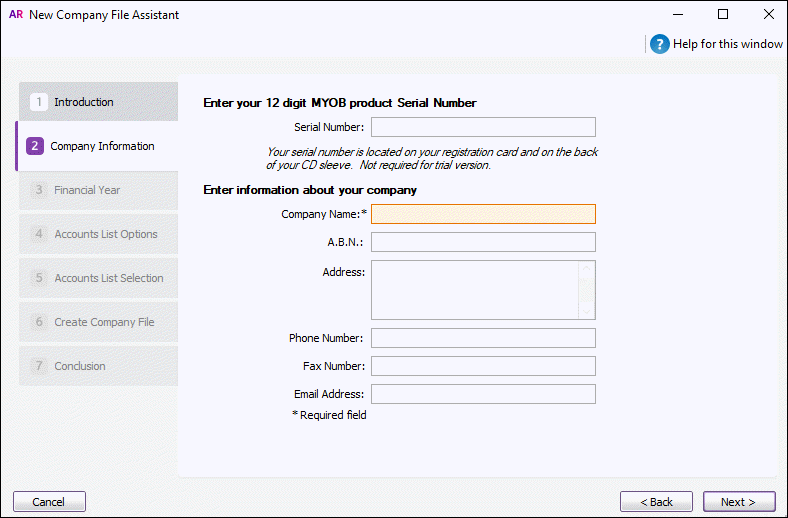Click the AR application logo icon
This screenshot has height=518, width=788.
[x=15, y=15]
